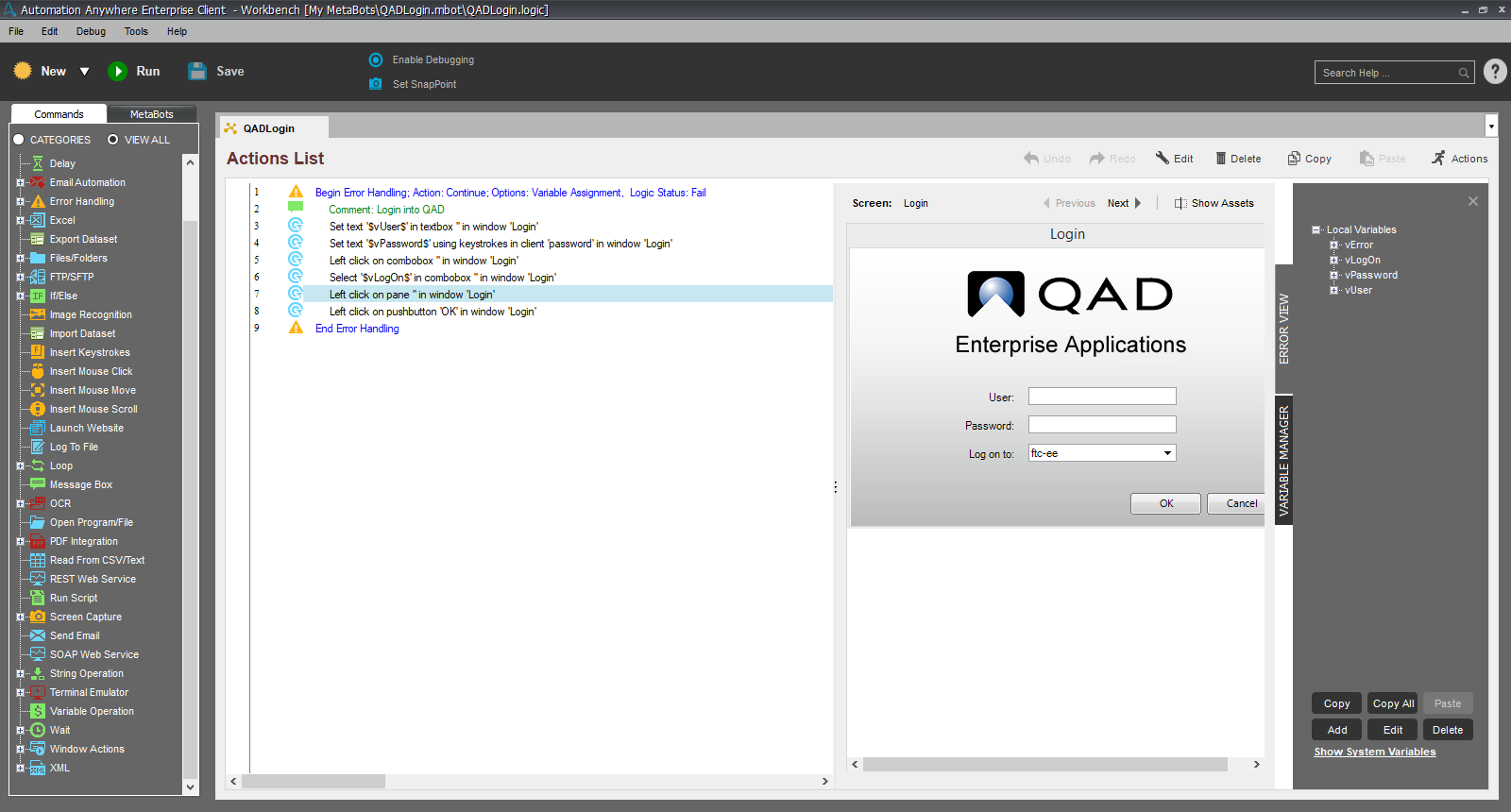1511x812 pixels.
Task: Select the VIEW ALL radio button
Action: point(113,140)
